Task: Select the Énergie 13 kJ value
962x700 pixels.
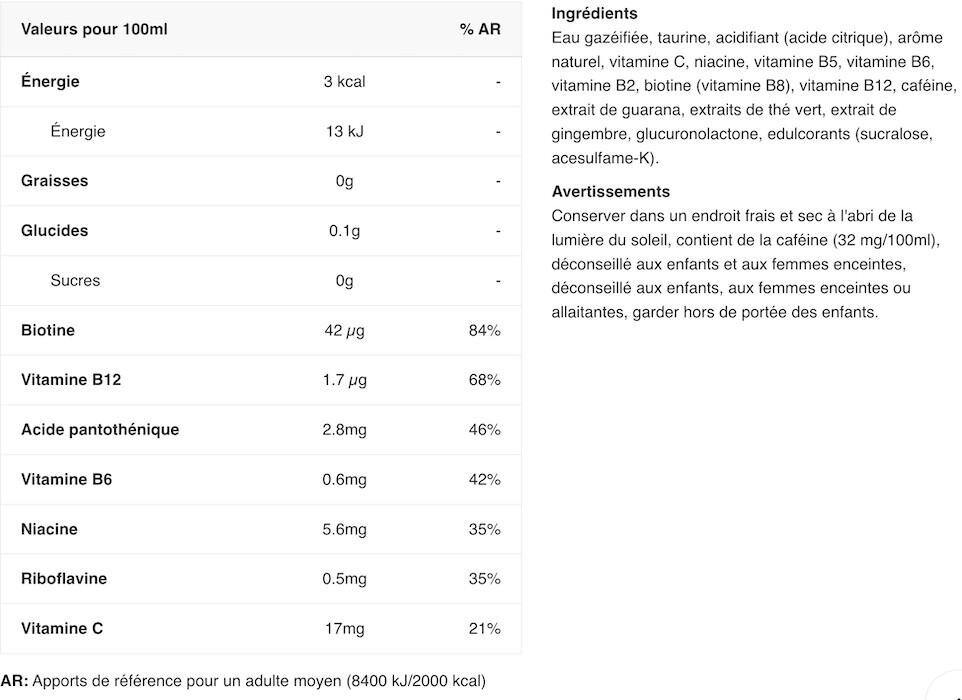Action: coord(344,131)
